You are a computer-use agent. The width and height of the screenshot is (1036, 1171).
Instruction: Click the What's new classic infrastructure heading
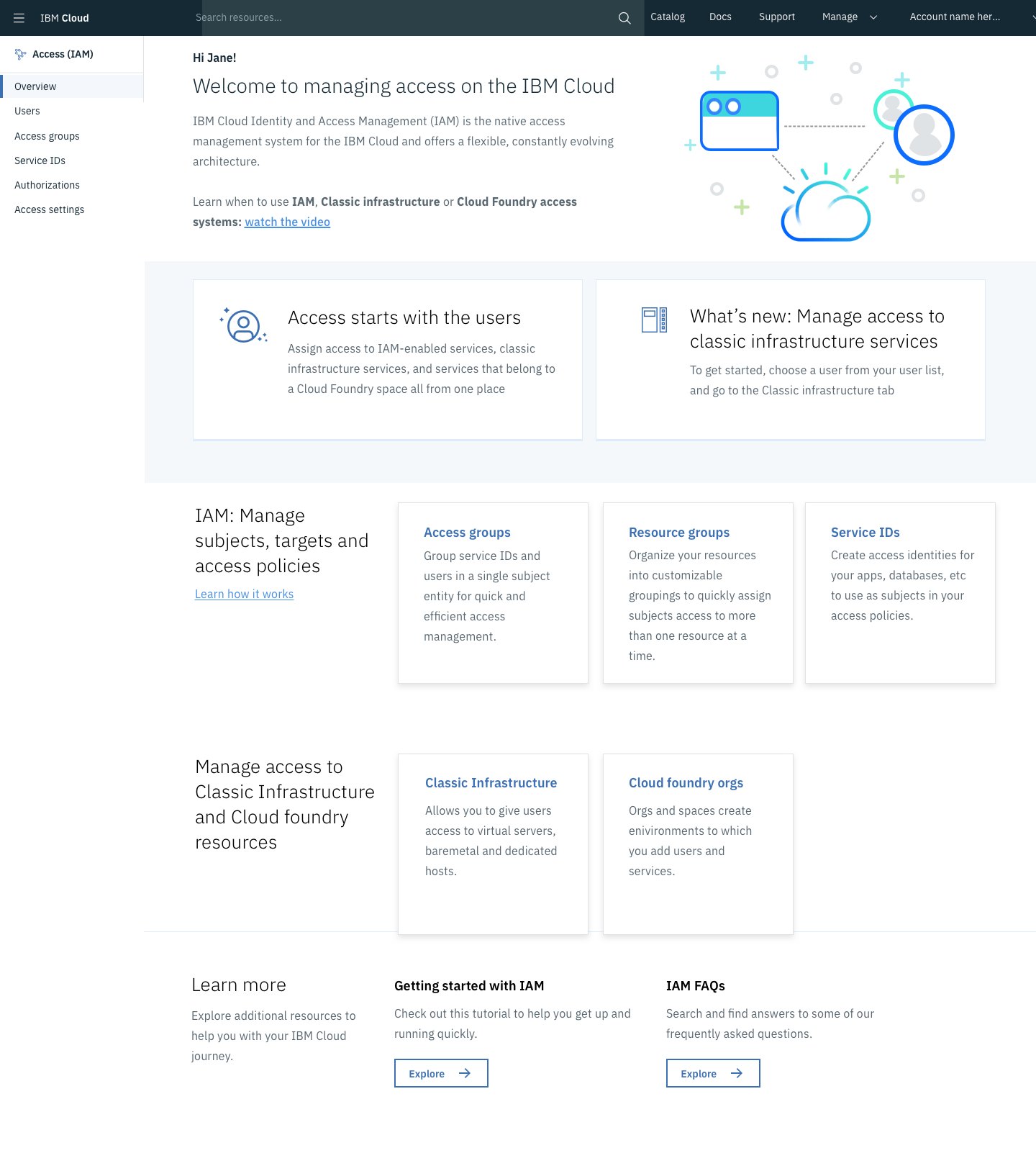point(817,329)
